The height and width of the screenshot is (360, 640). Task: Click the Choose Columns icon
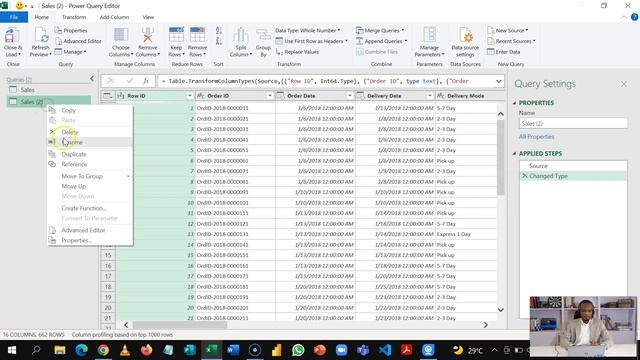coord(121,36)
